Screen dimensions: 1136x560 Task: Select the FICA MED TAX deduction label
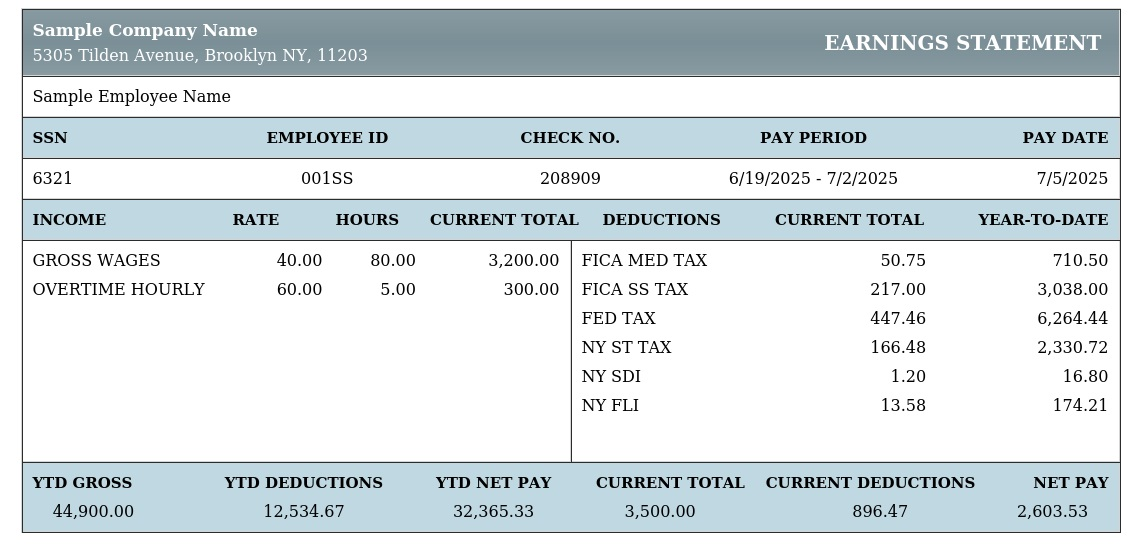tap(644, 261)
